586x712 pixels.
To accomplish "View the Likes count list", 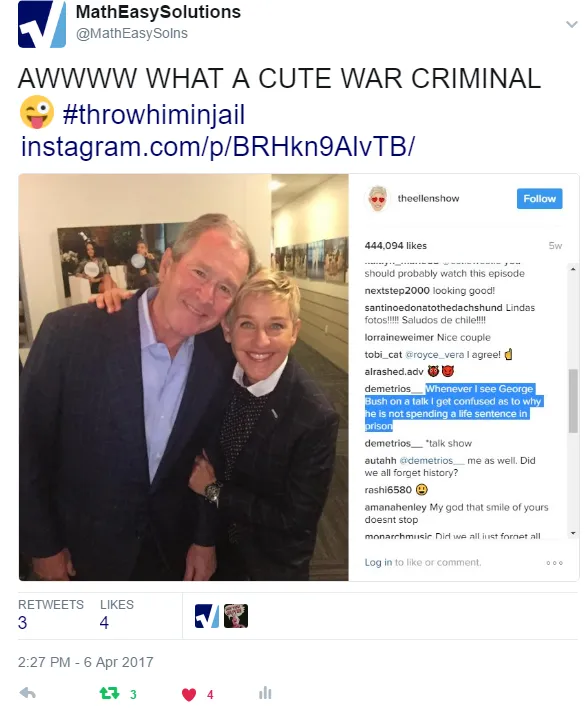I will [x=117, y=615].
